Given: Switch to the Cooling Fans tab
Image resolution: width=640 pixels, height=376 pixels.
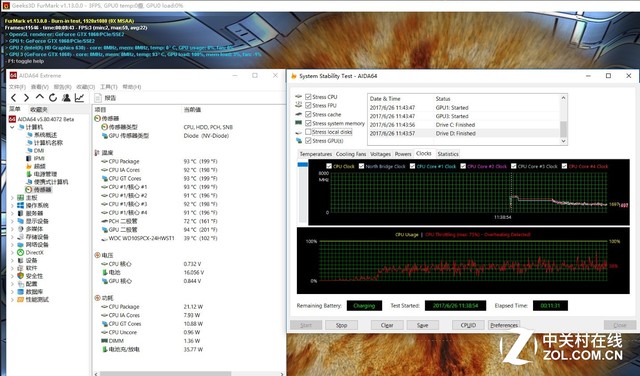Looking at the screenshot, I should click(351, 154).
